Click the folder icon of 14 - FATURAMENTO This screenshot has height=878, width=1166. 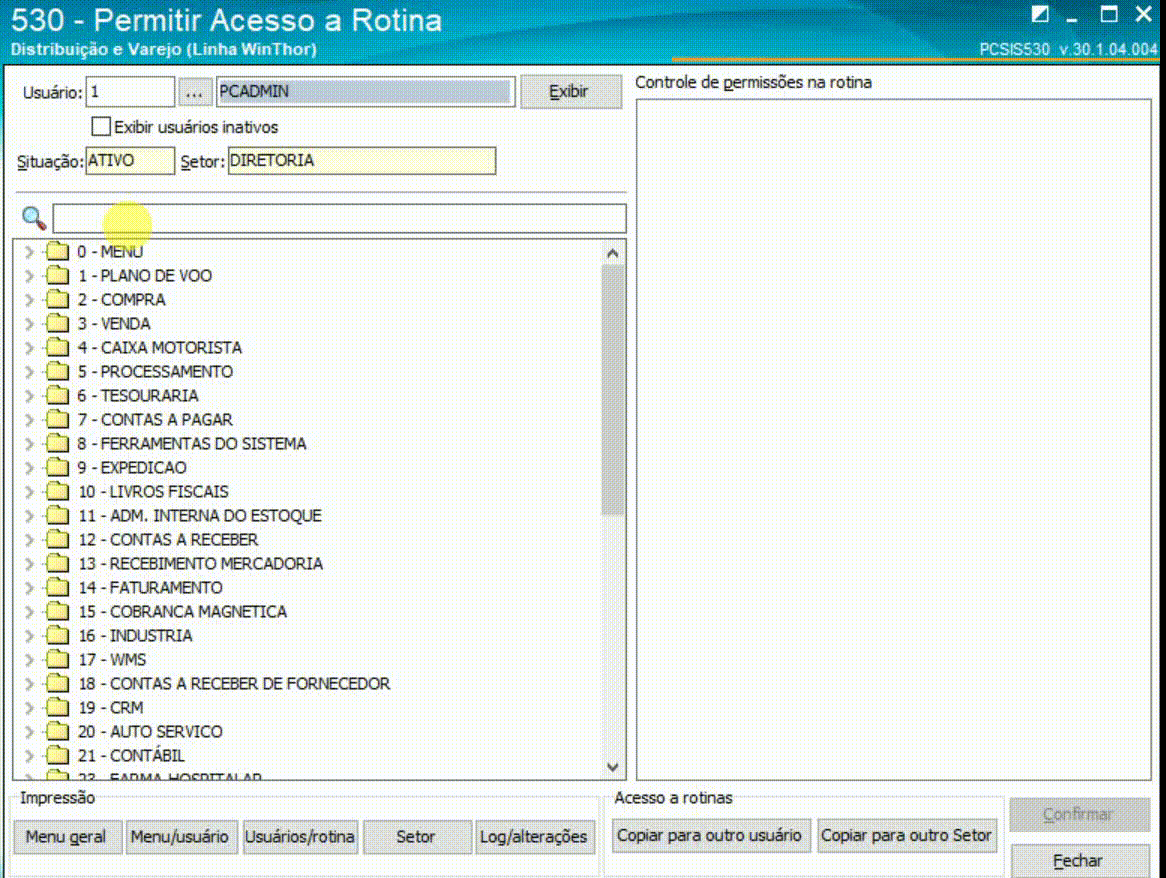57,587
